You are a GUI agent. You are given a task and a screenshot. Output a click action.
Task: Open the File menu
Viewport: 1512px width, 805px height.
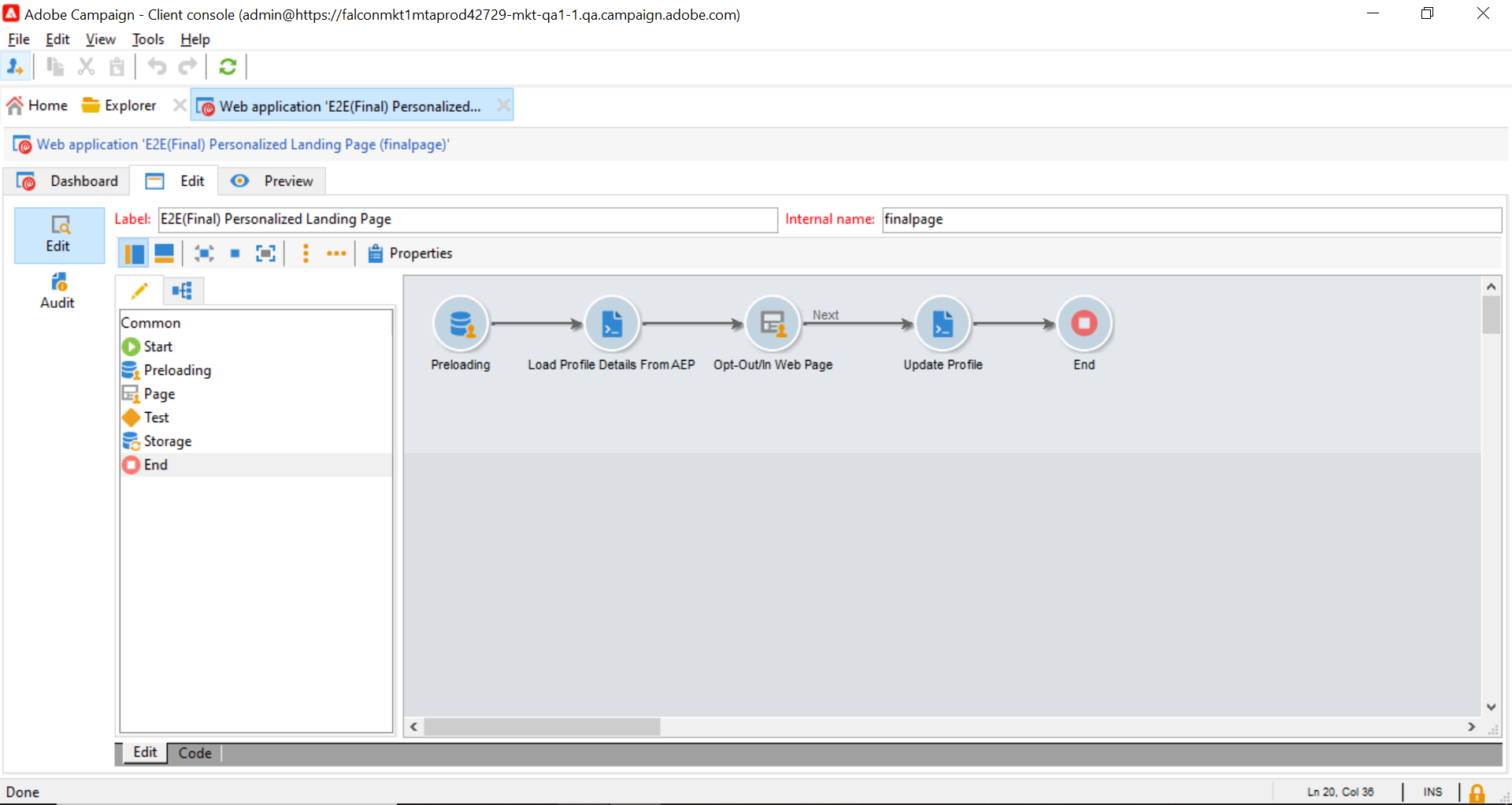[x=19, y=39]
